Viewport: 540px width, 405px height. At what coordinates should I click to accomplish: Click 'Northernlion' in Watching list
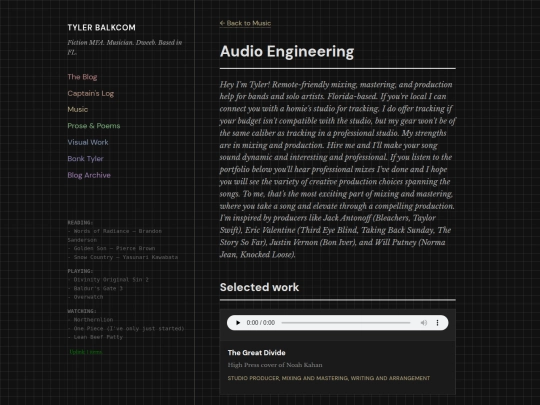90,320
